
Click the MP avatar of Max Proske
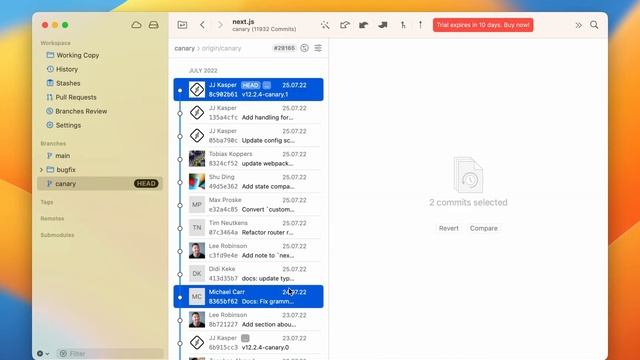[197, 204]
